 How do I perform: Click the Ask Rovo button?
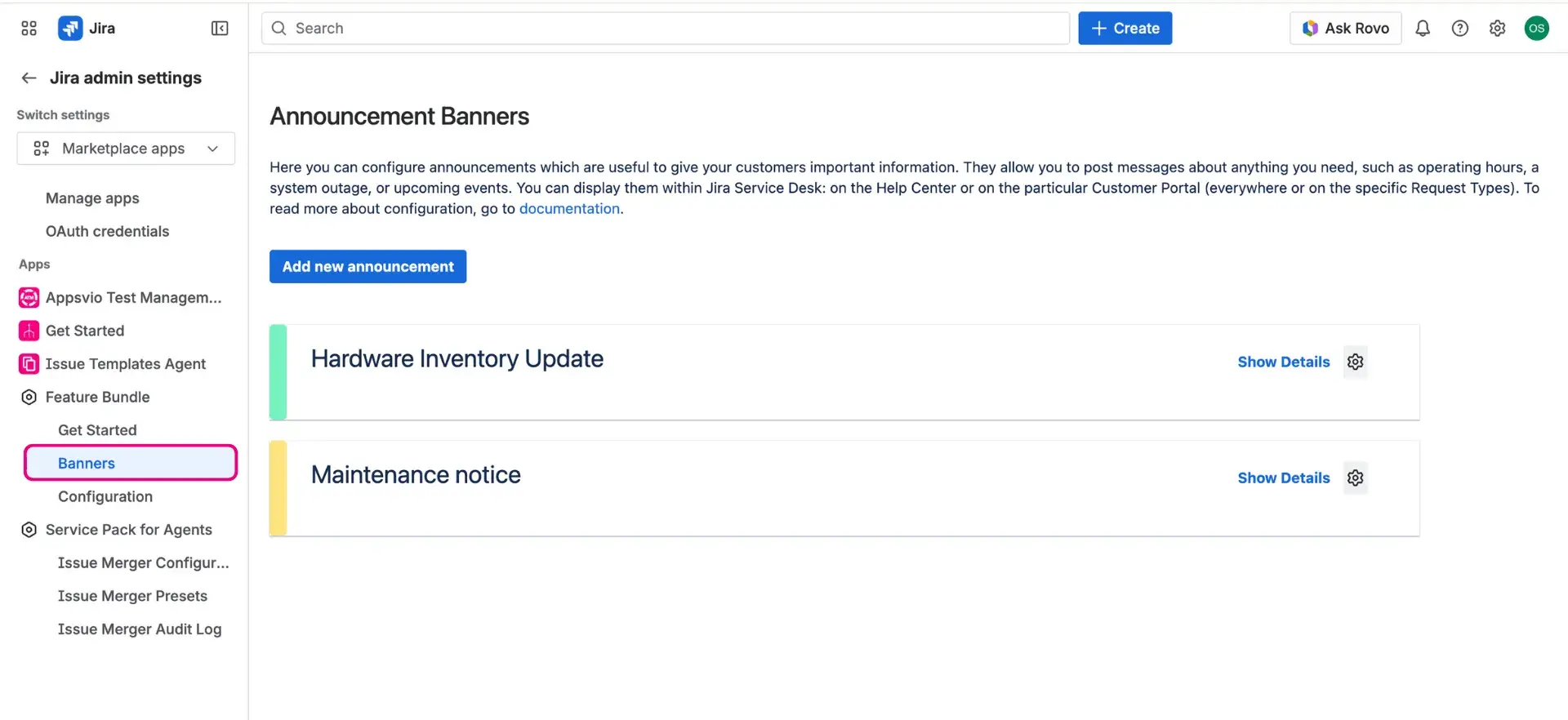[x=1345, y=29]
